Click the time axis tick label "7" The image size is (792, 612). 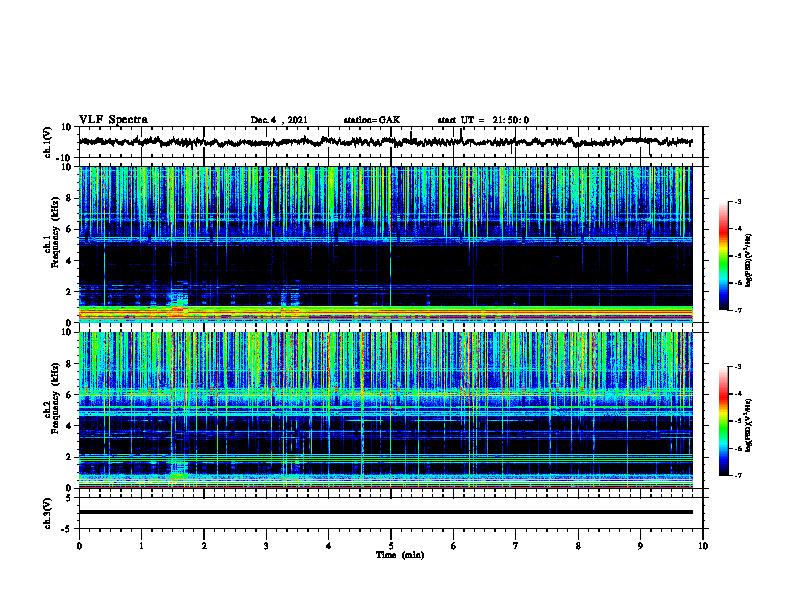(x=516, y=546)
